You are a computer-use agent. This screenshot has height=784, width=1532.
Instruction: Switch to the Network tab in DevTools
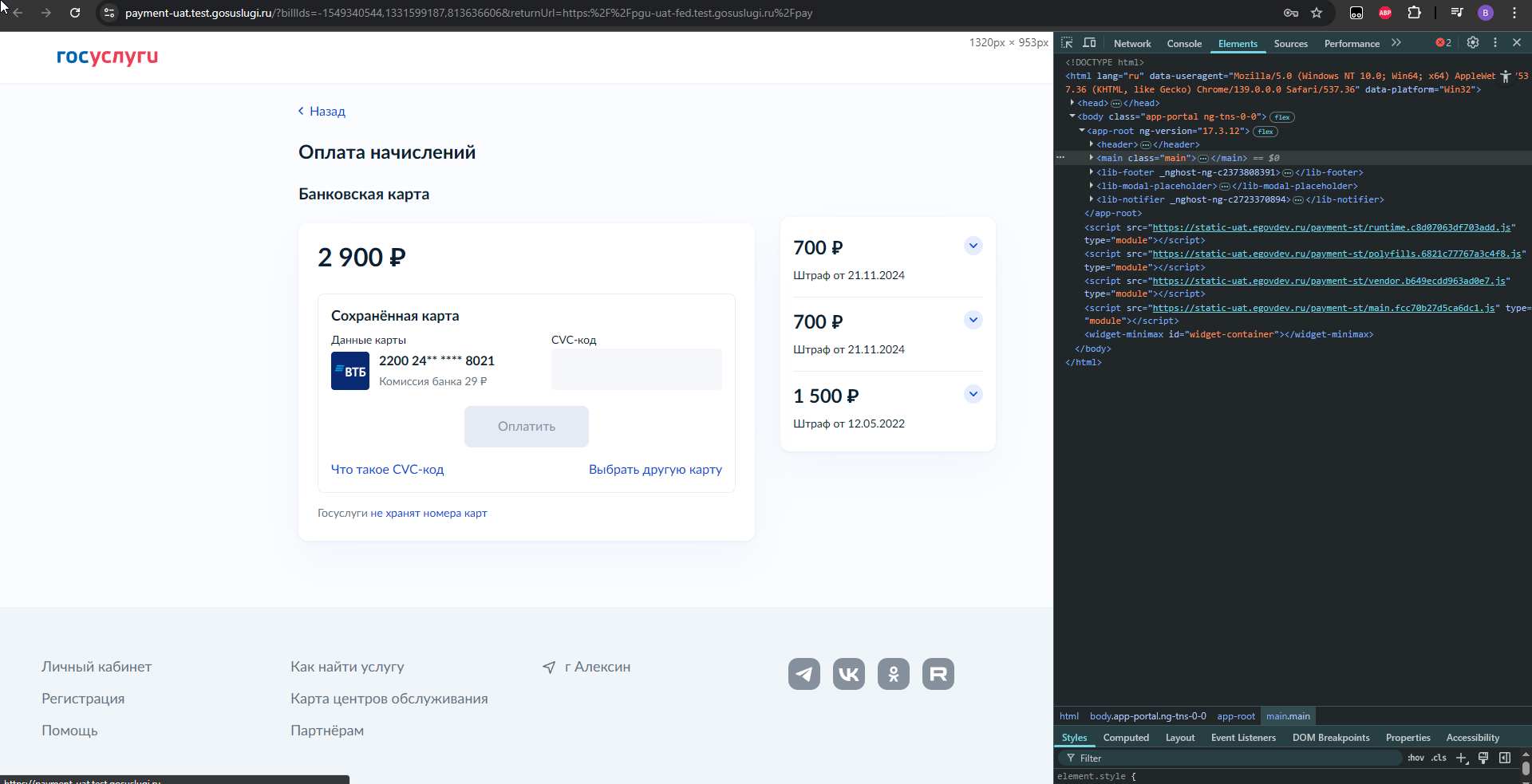click(x=1132, y=44)
